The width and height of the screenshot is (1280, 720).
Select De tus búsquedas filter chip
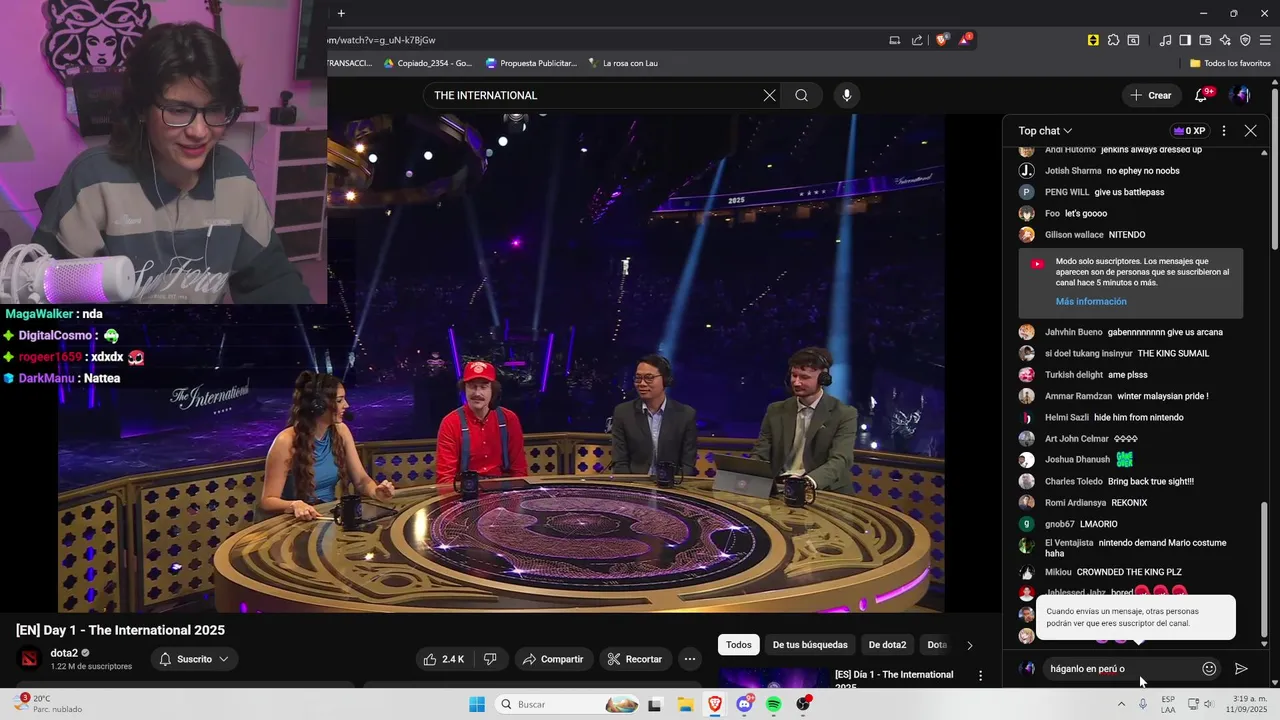click(810, 645)
